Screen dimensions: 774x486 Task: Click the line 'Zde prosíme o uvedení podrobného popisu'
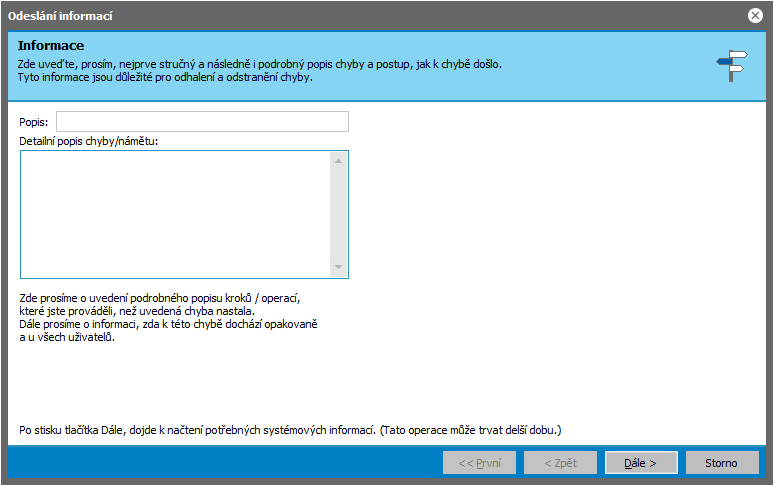coord(160,298)
